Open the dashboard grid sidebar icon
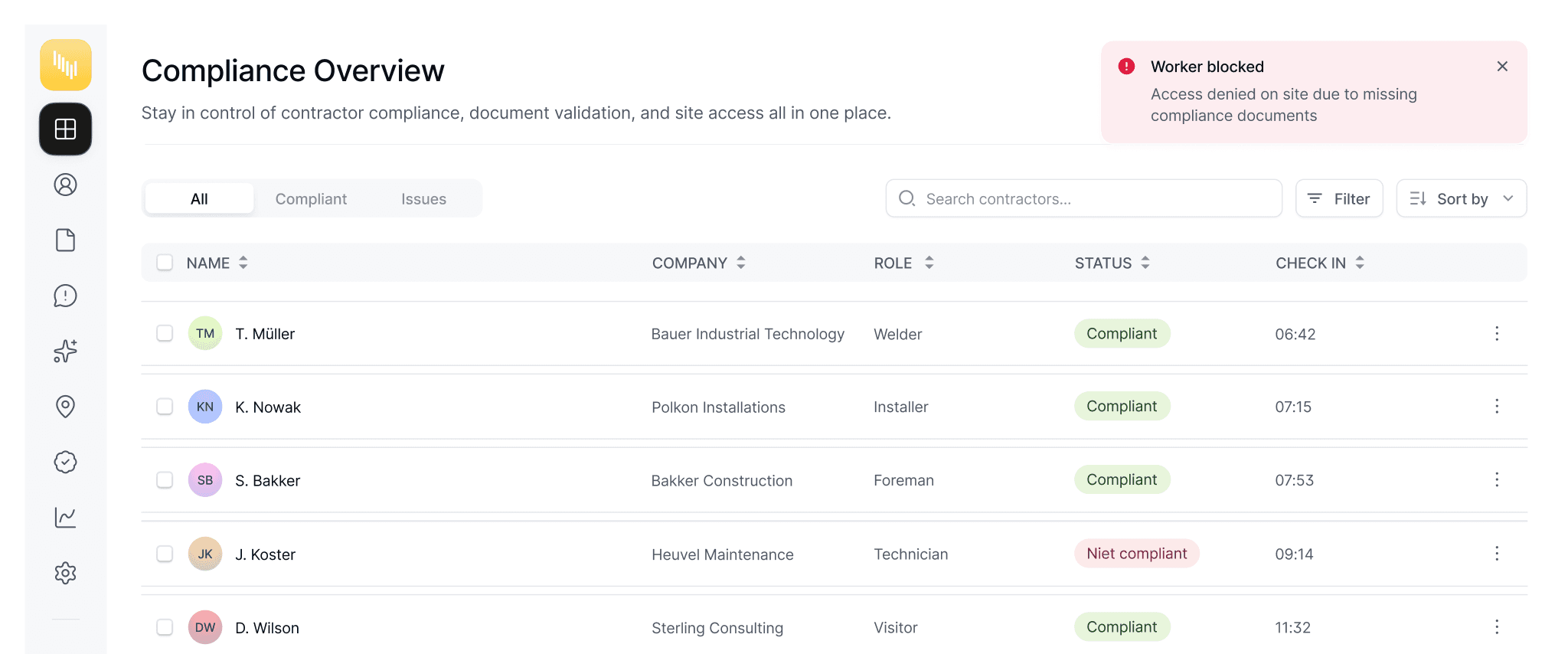 click(66, 129)
